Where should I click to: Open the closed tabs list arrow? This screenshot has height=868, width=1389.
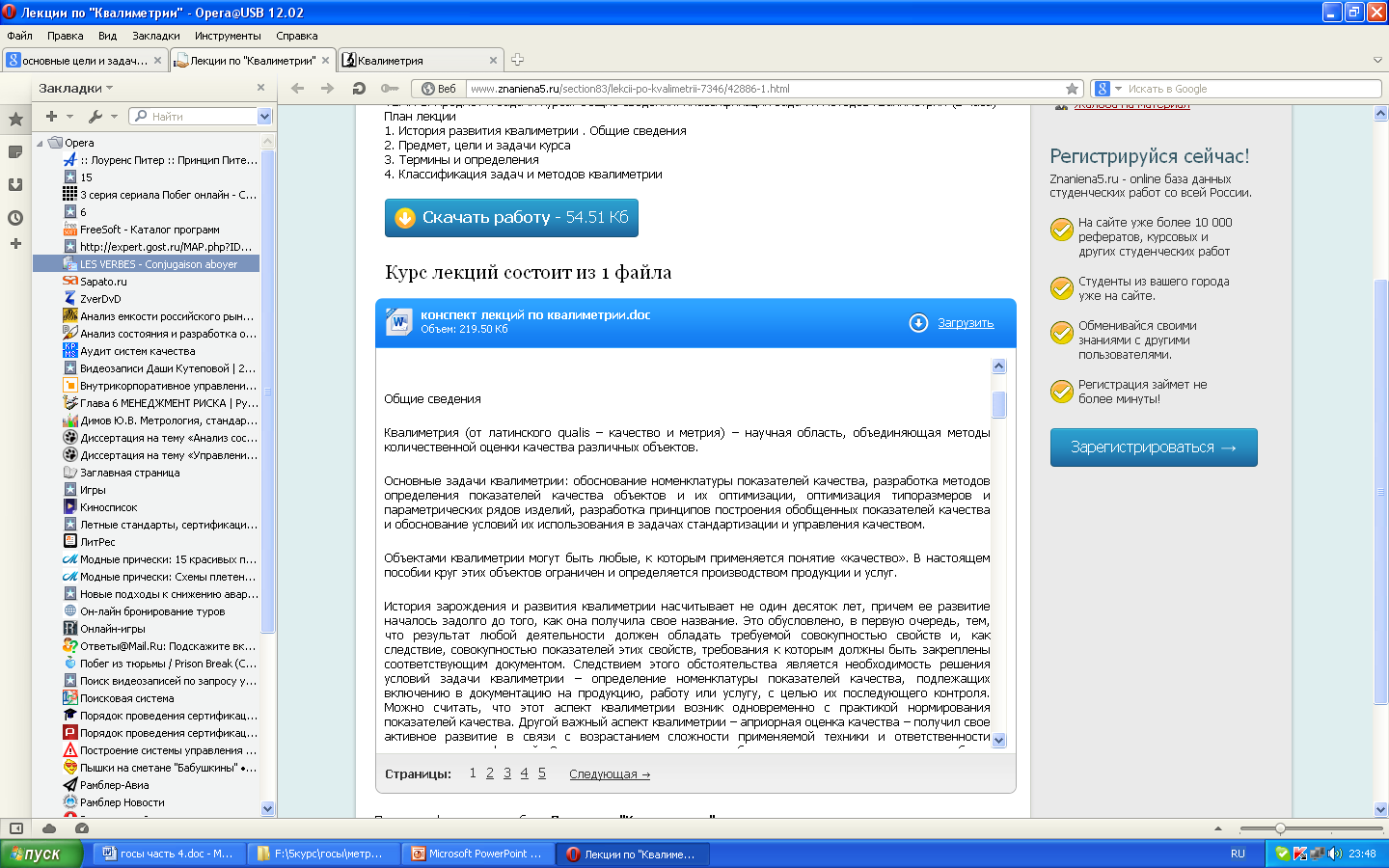point(1377,60)
